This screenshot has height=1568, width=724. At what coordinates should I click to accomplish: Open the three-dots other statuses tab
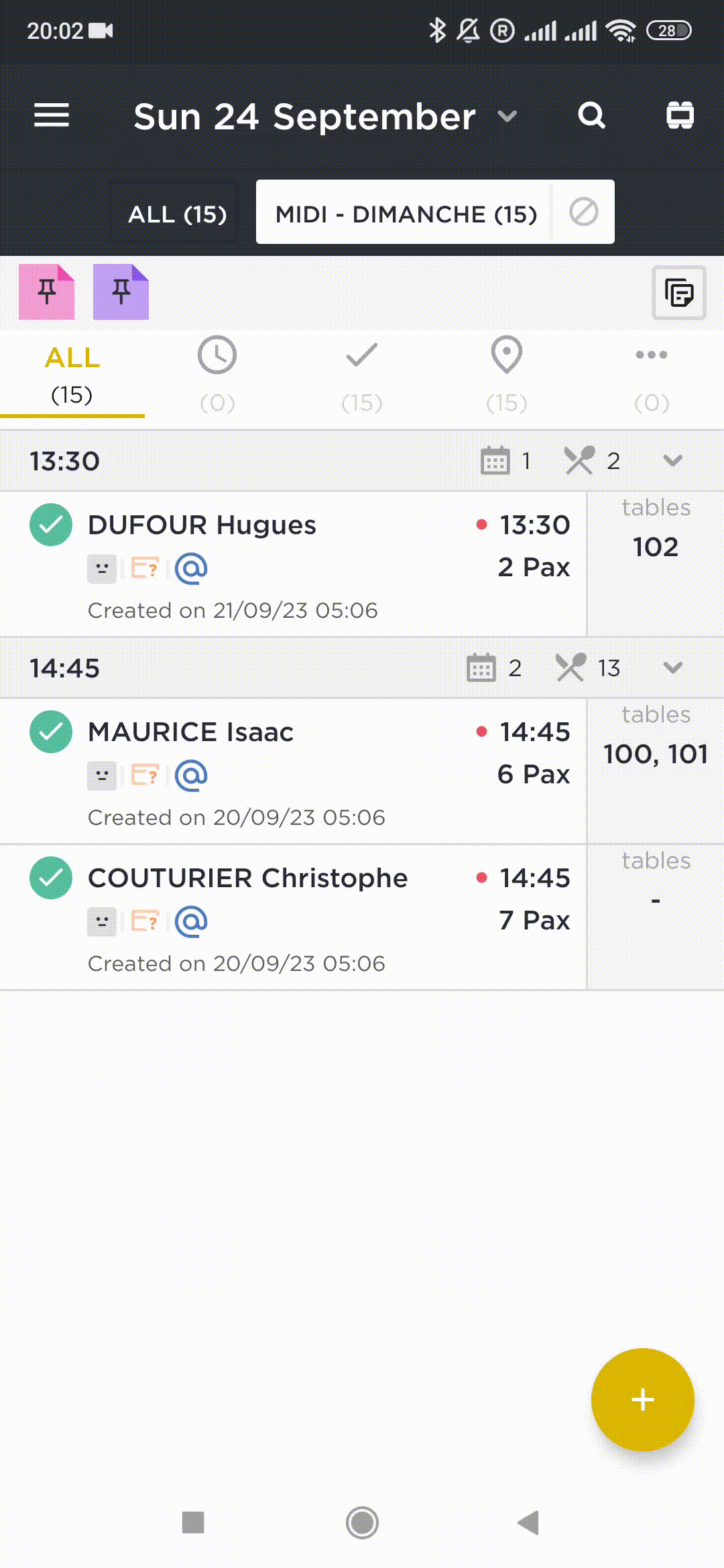(652, 375)
